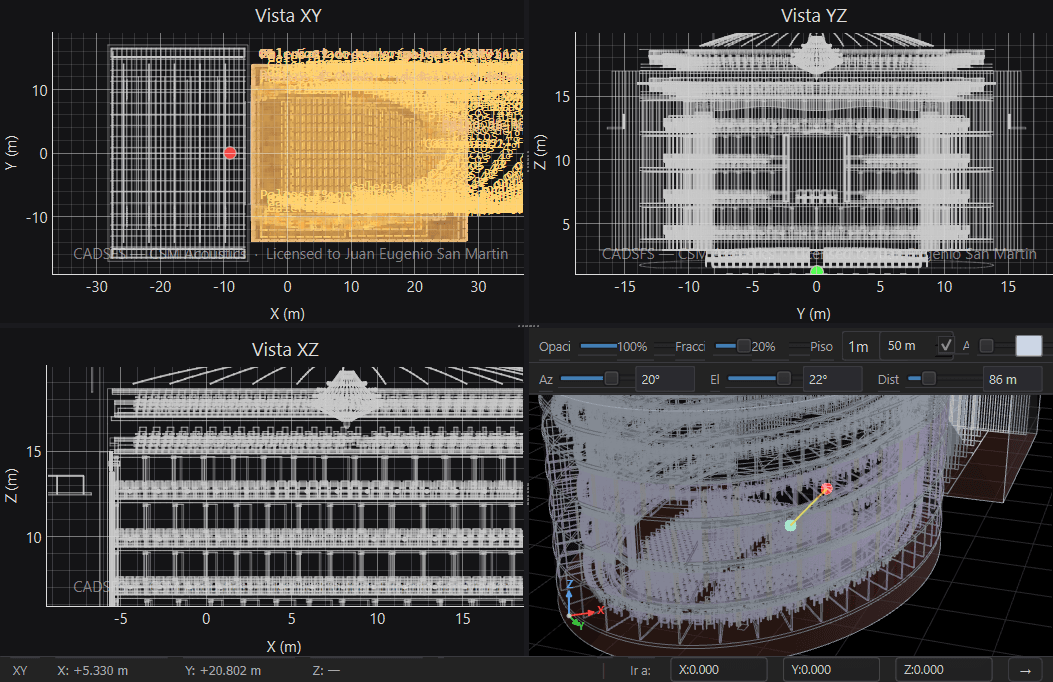Image resolution: width=1053 pixels, height=682 pixels.
Task: Click the red source point in 3D view
Action: [827, 489]
